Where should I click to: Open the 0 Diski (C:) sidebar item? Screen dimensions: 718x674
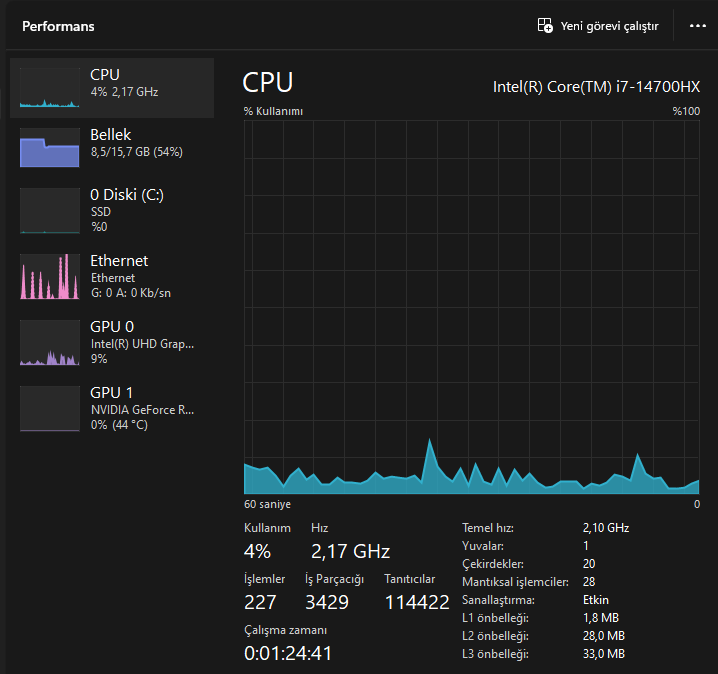click(x=112, y=211)
